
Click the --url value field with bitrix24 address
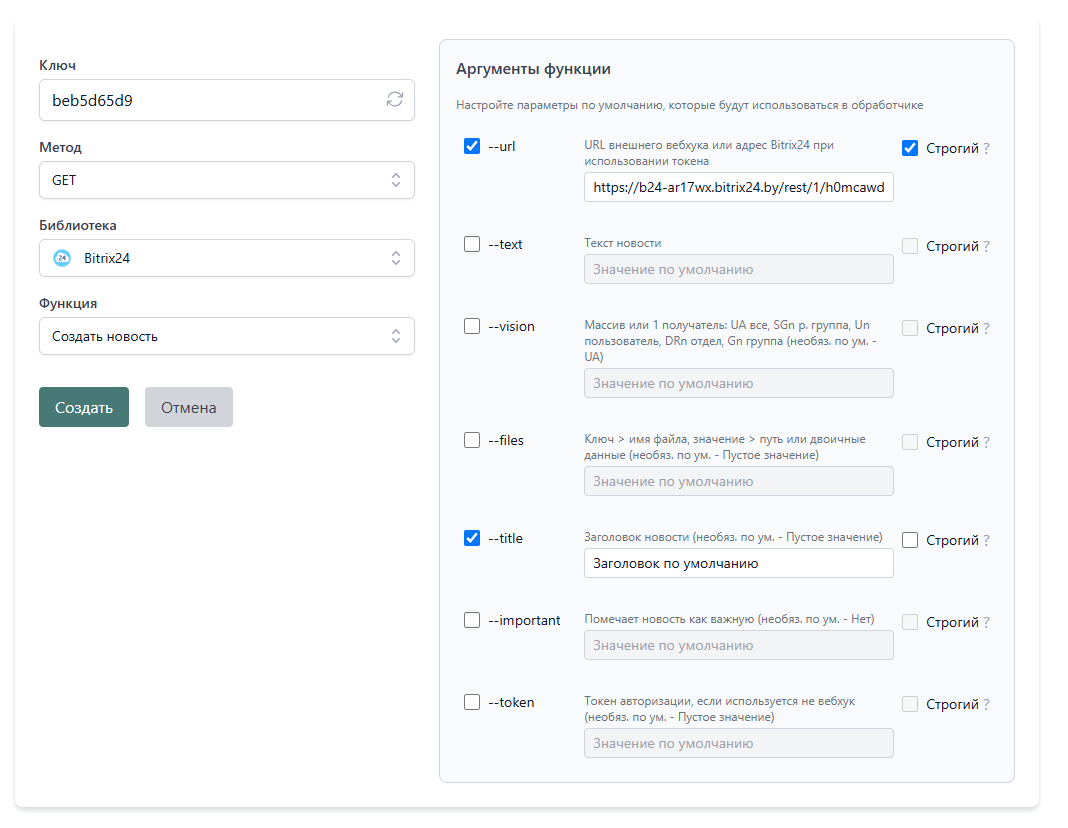[x=738, y=187]
